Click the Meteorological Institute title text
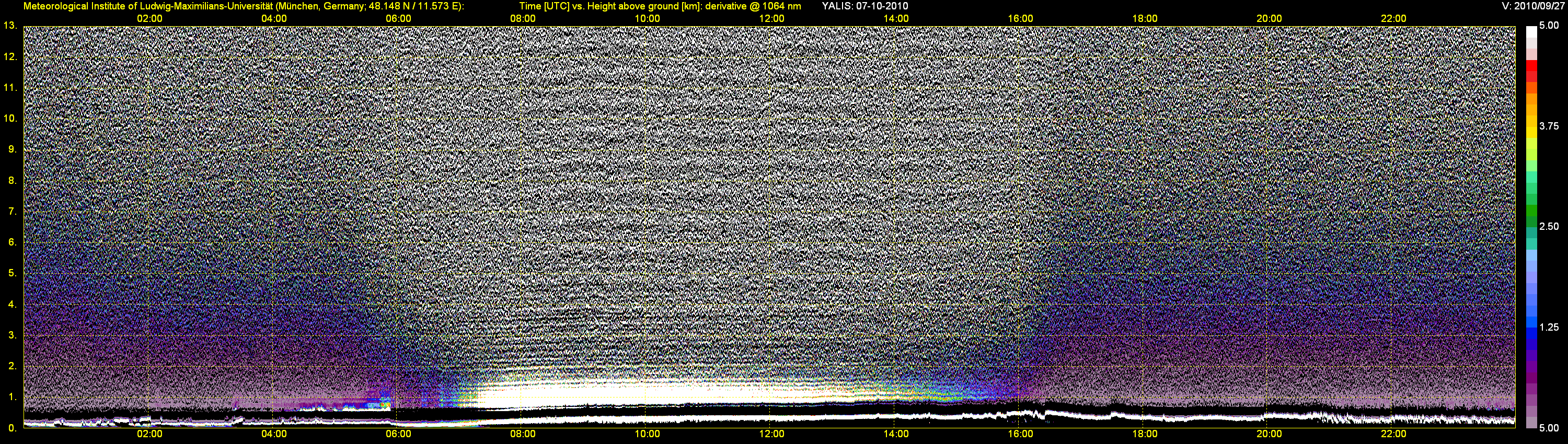 coord(244,6)
